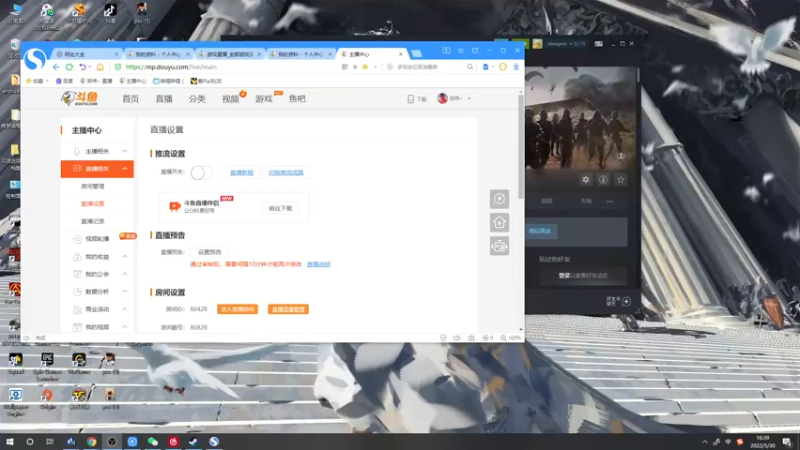Click the purple undo-close-tab arrow

pos(82,67)
